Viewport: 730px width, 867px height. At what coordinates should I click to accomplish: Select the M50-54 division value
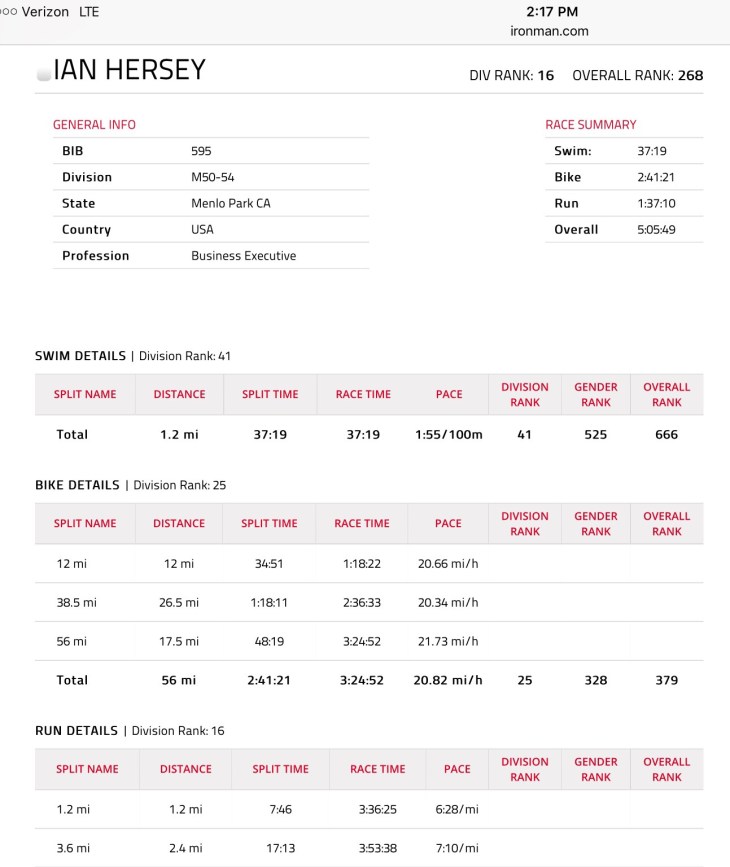[212, 177]
